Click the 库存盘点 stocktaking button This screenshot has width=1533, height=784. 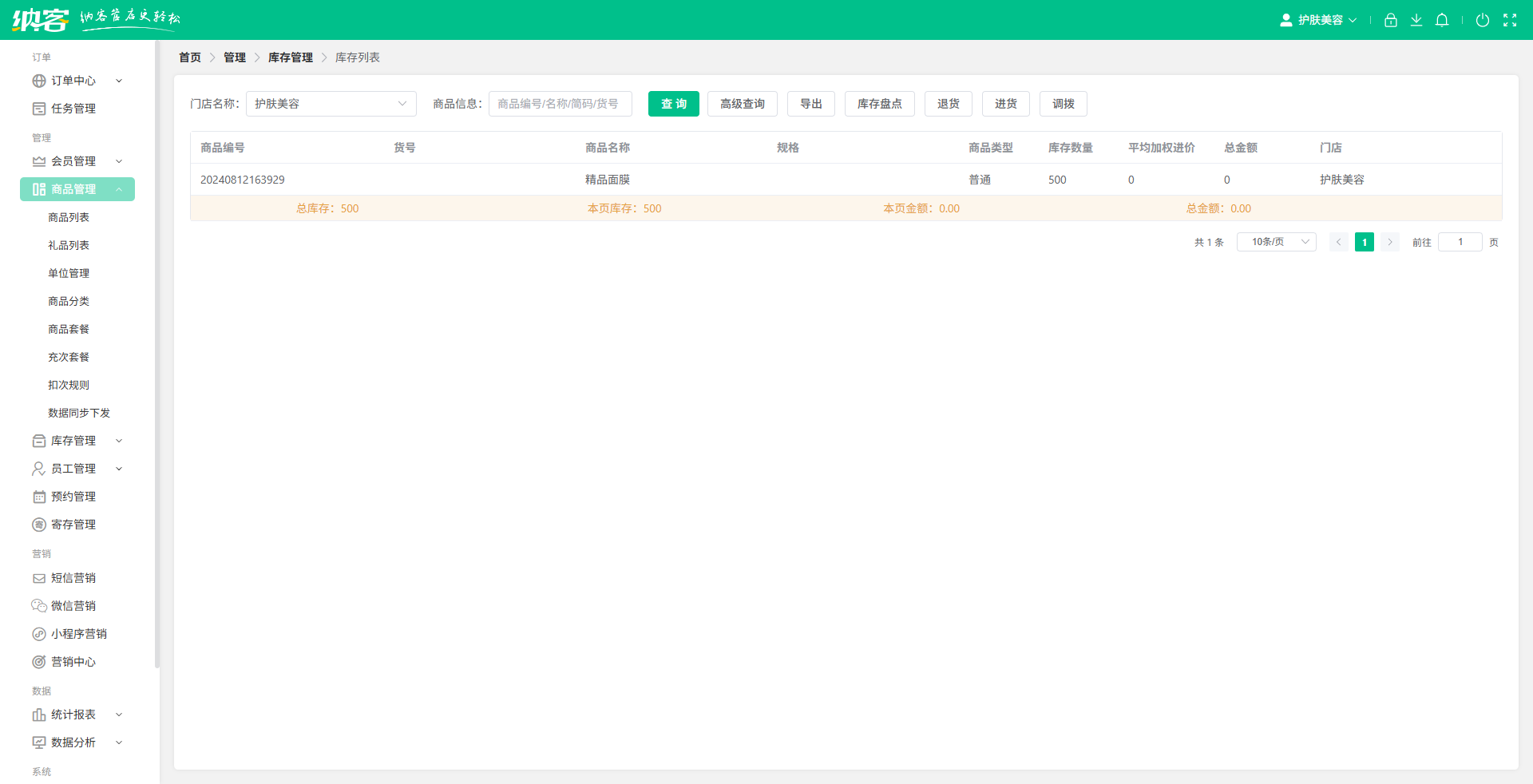pos(879,103)
